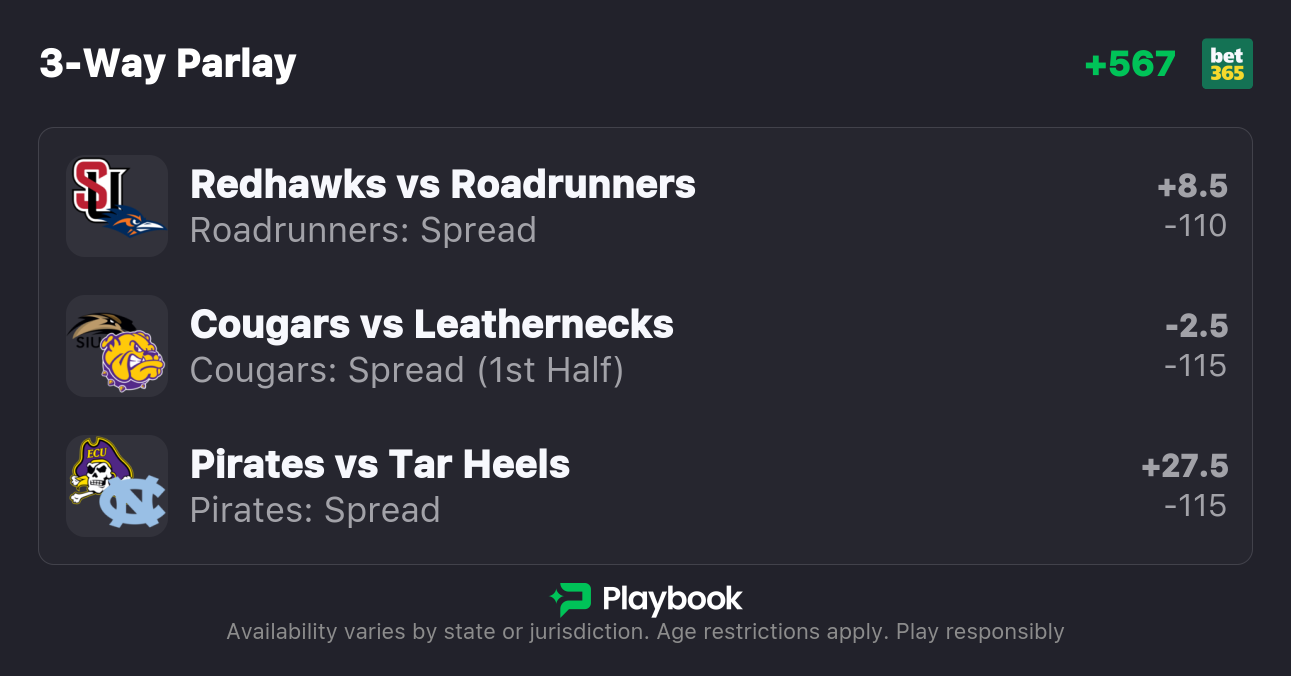Click the Redhawks vs Roadrunners team logos
The height and width of the screenshot is (676, 1291).
tap(117, 206)
